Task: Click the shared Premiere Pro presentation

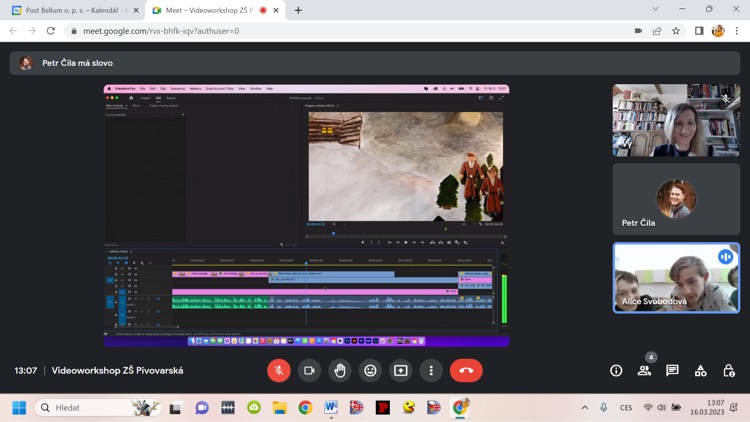Action: click(307, 215)
